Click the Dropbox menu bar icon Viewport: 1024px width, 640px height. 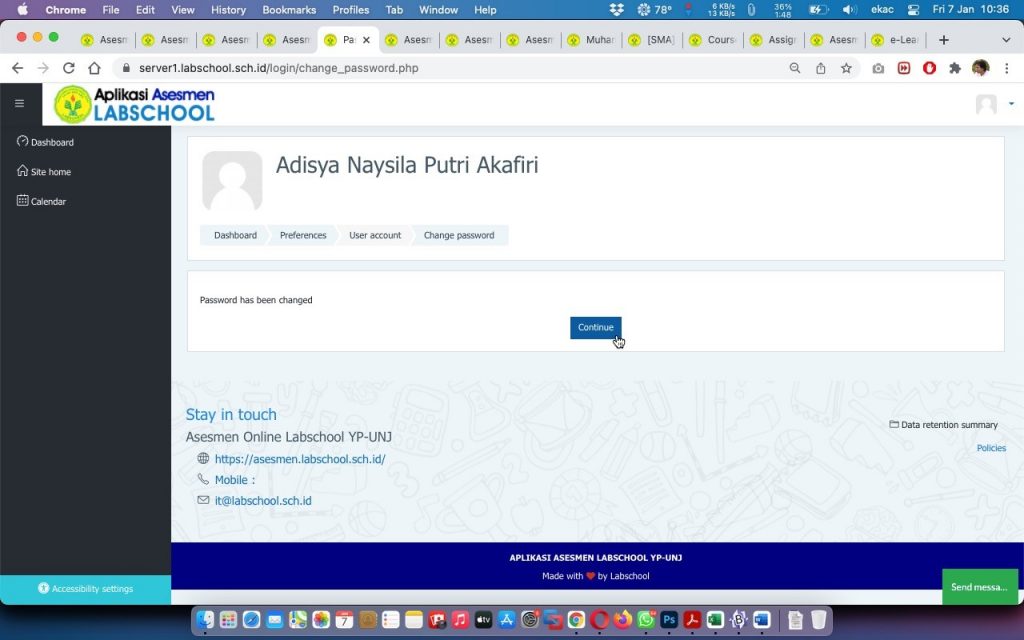(616, 10)
